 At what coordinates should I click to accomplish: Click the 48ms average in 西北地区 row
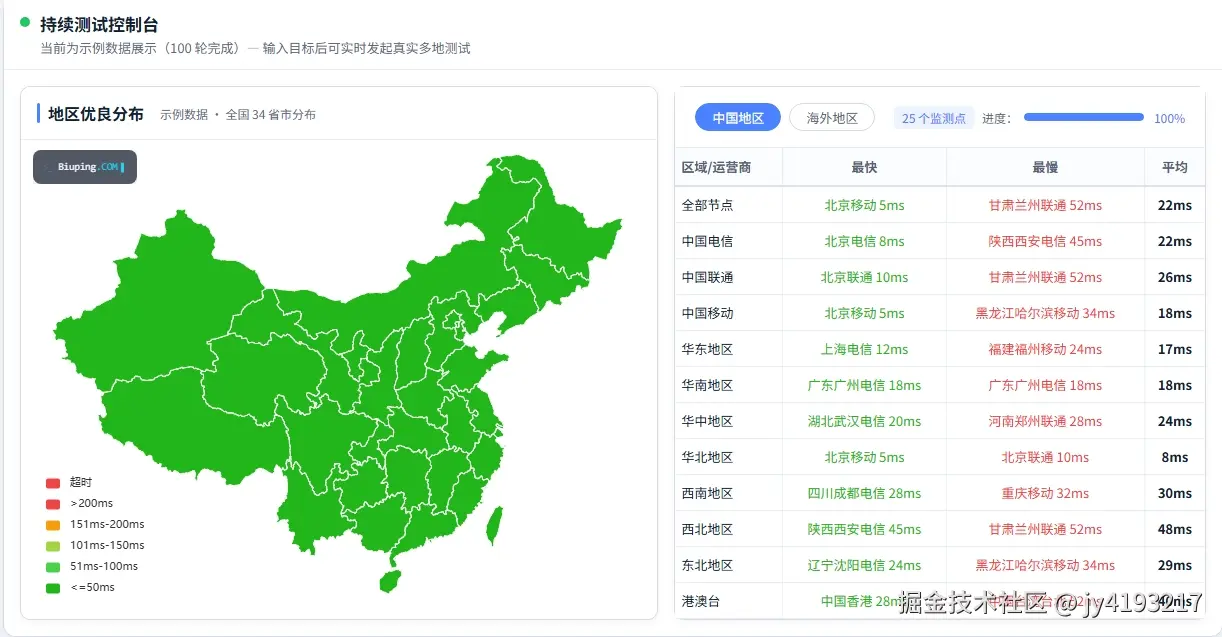coord(1175,529)
